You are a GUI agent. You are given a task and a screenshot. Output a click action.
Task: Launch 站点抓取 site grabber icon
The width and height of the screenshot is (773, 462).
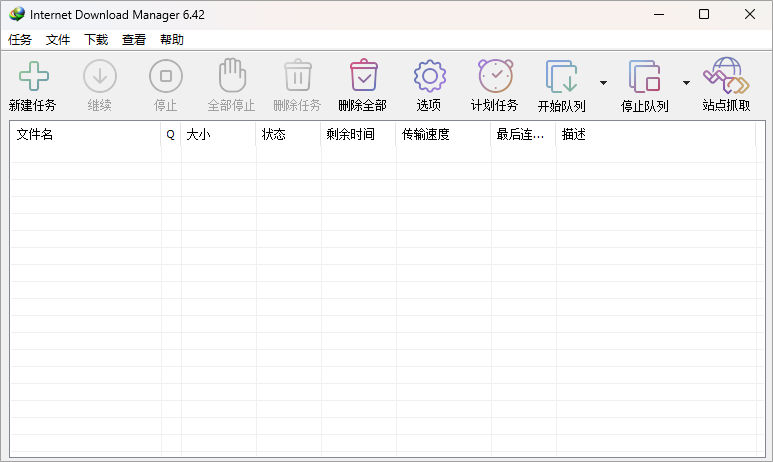[x=726, y=75]
